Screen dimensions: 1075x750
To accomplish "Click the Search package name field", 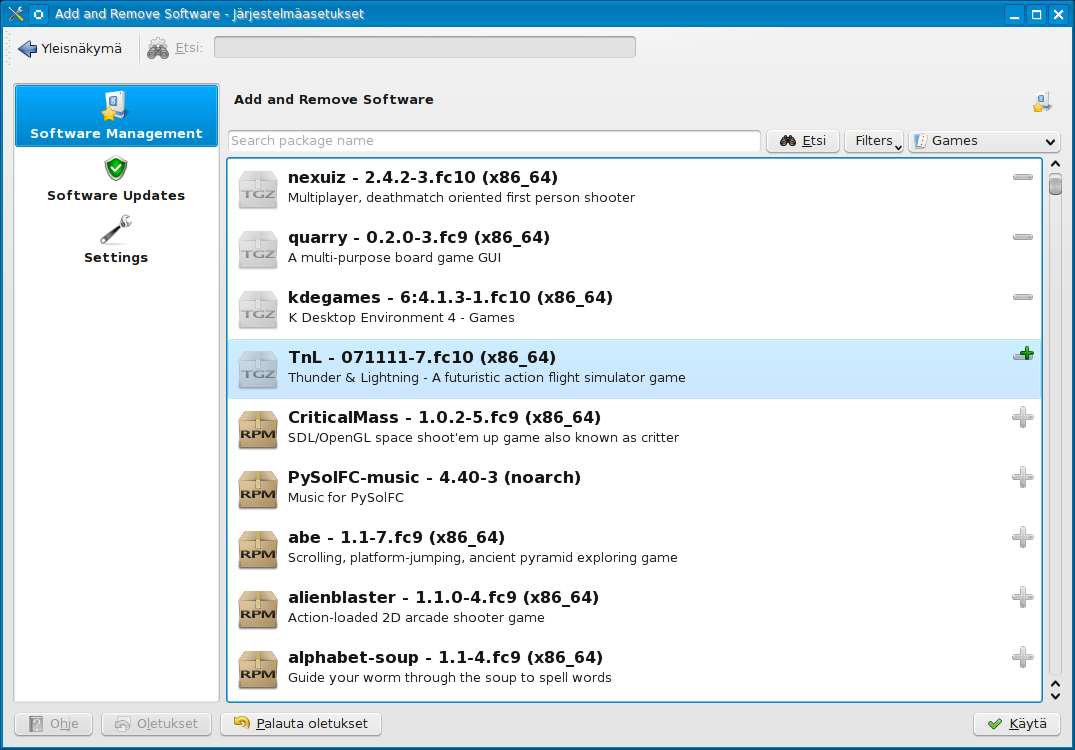I will pyautogui.click(x=494, y=141).
